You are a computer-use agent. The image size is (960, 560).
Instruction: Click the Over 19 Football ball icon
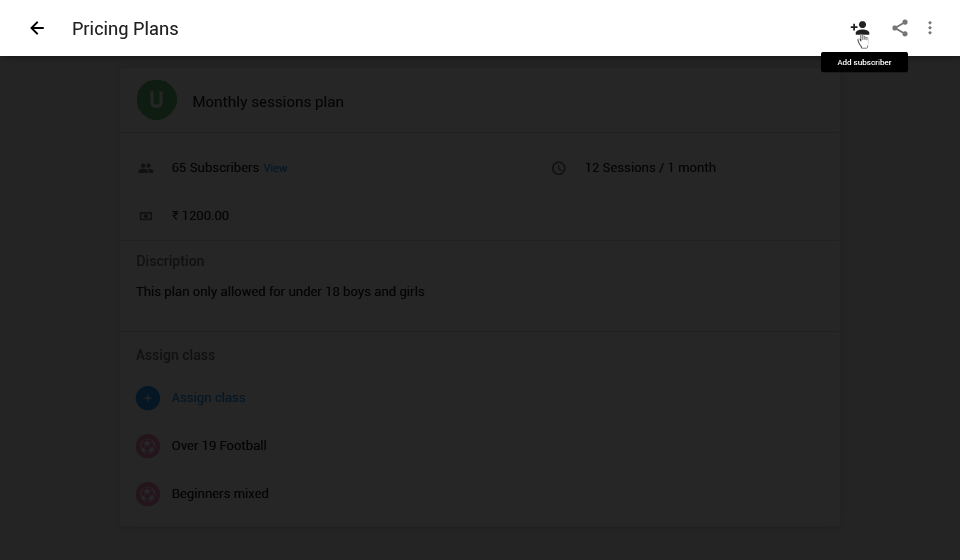click(148, 446)
